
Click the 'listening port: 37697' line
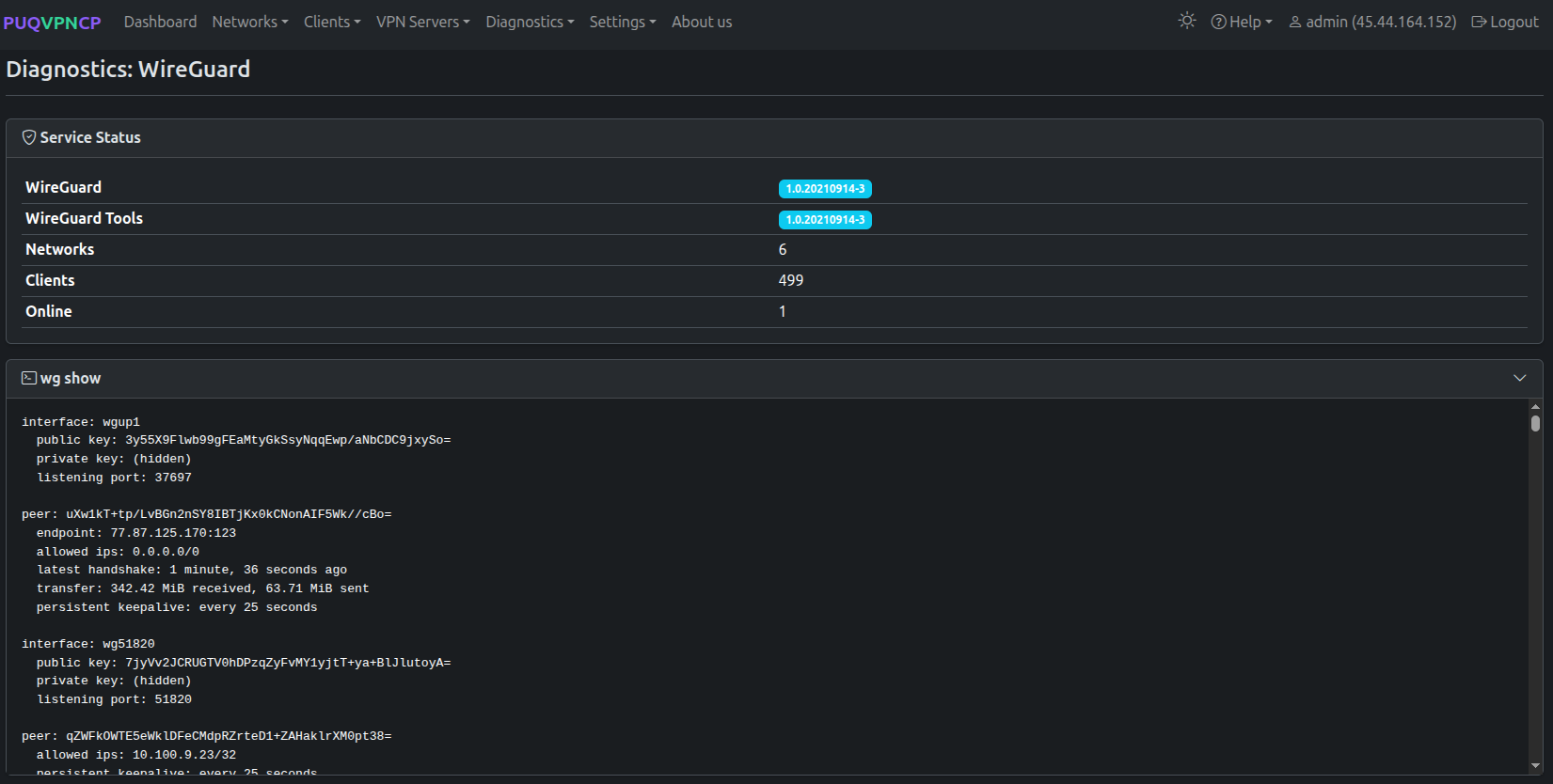click(114, 478)
